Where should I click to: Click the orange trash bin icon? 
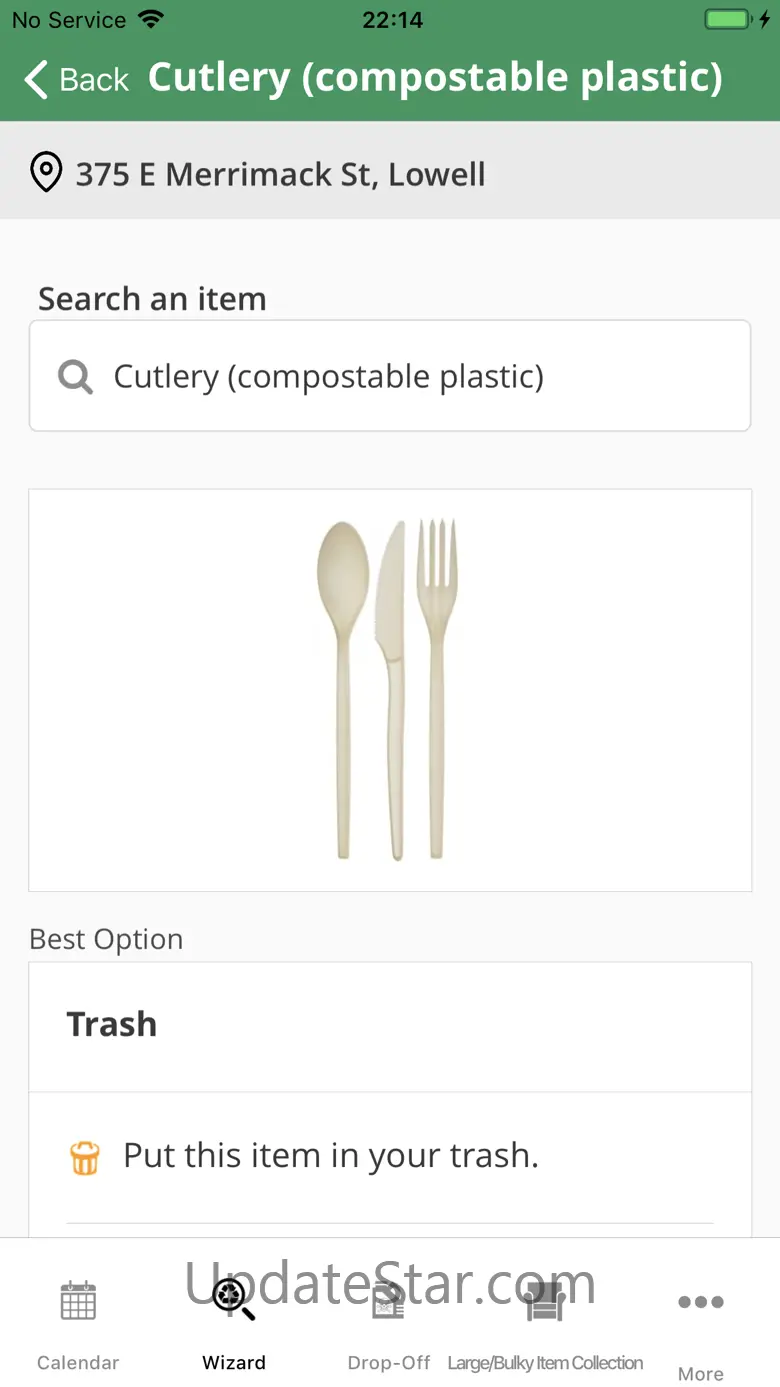tap(85, 1157)
